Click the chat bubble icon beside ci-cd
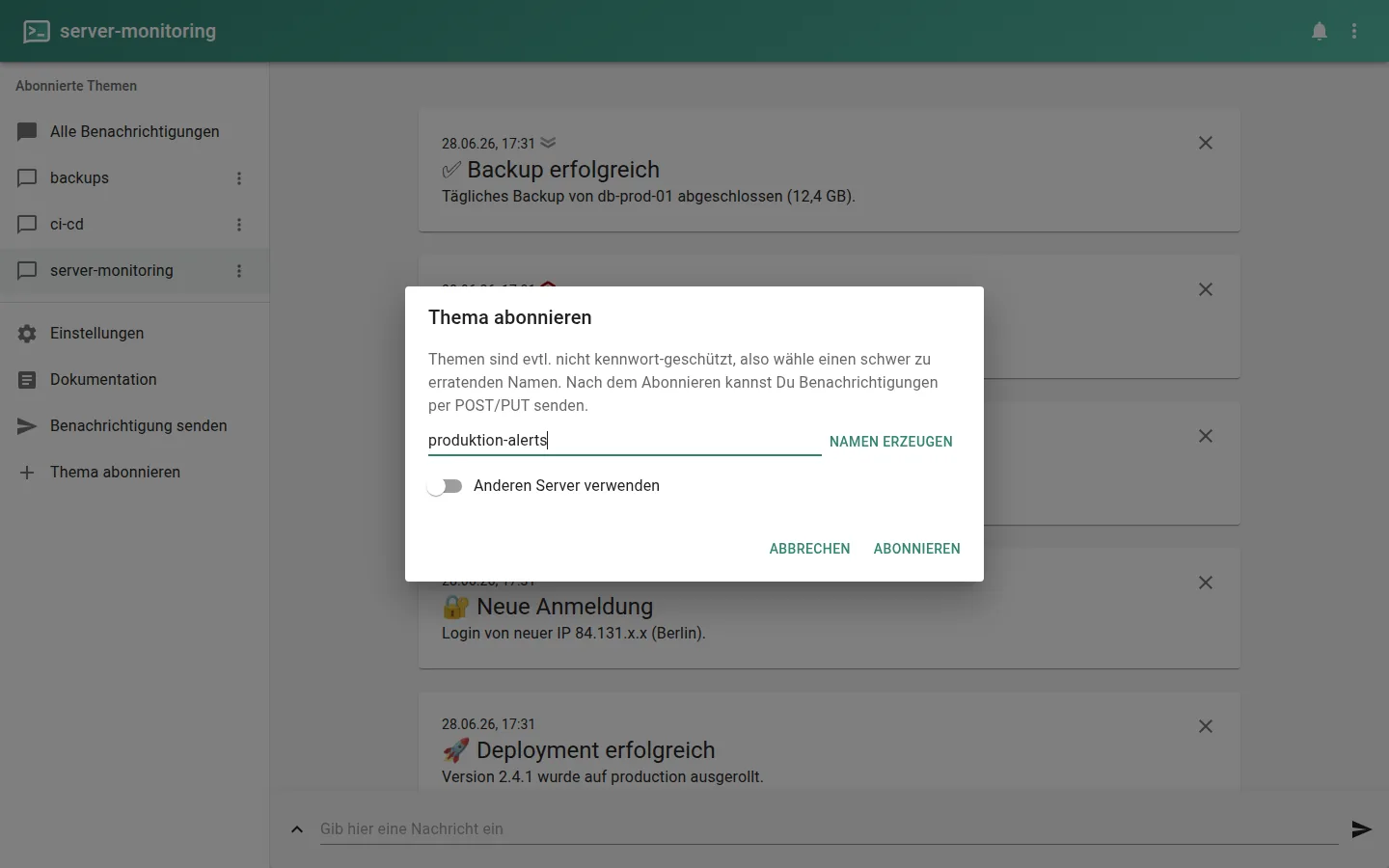This screenshot has height=868, width=1389. (27, 225)
